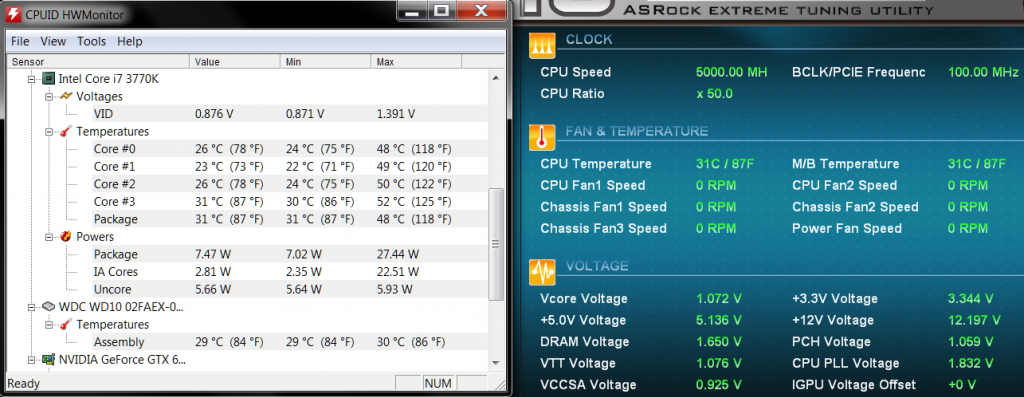This screenshot has width=1024, height=397.
Task: Click the Sensor column header
Action: click(x=98, y=62)
